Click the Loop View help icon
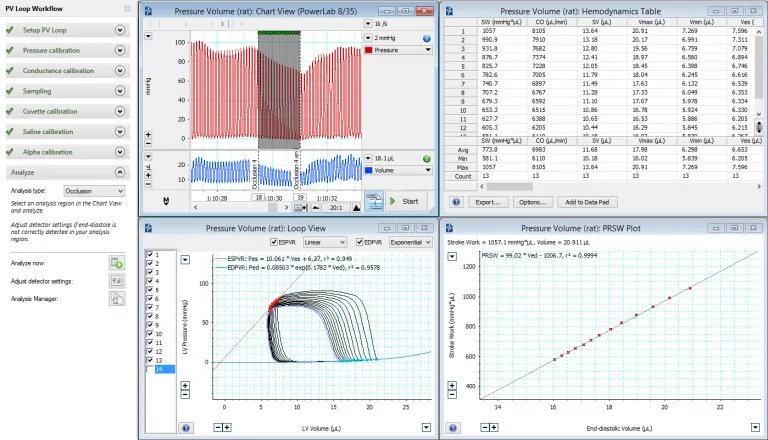 186,428
